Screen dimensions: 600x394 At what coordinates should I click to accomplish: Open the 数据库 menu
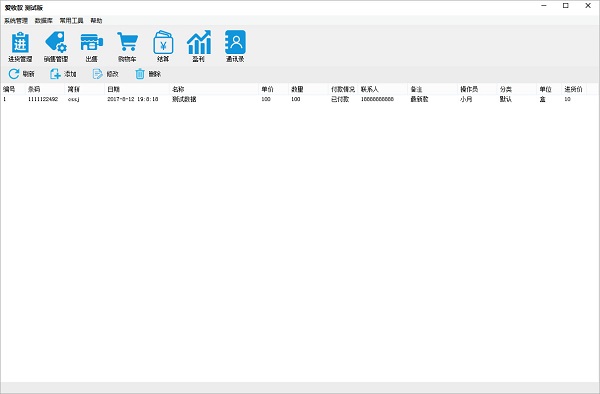tap(44, 21)
